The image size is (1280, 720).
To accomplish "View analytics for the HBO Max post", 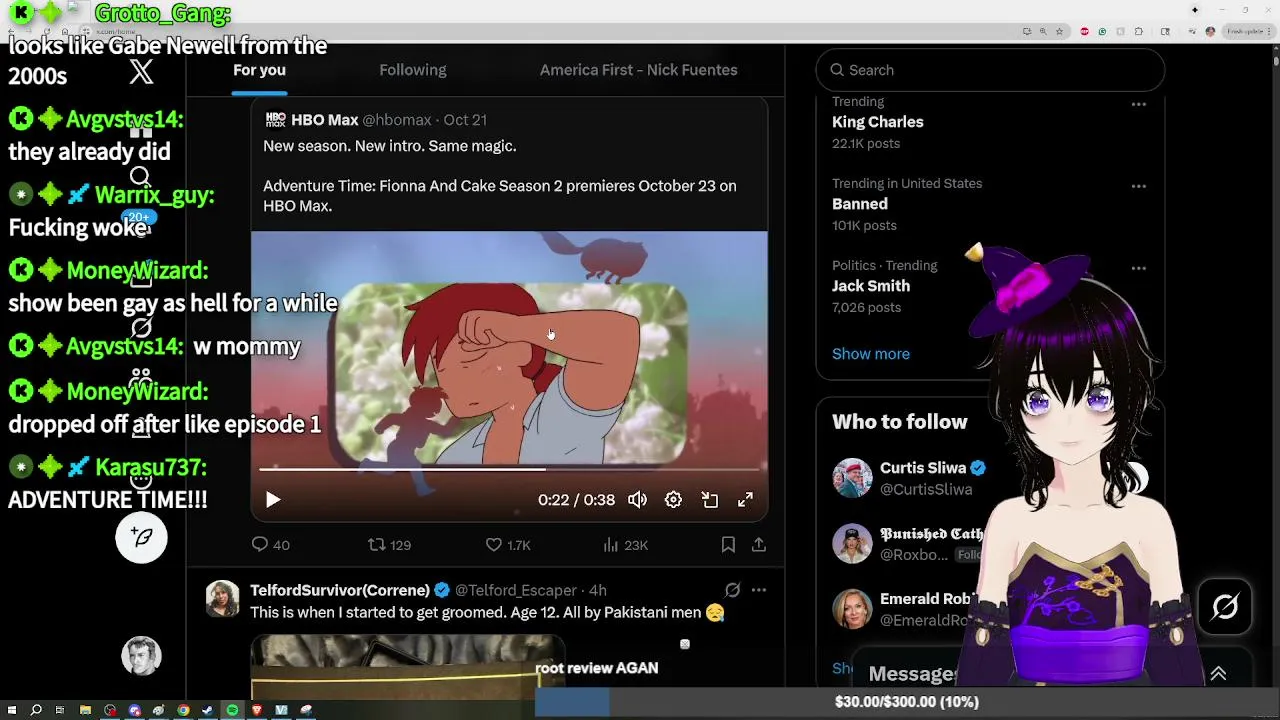I will (625, 545).
